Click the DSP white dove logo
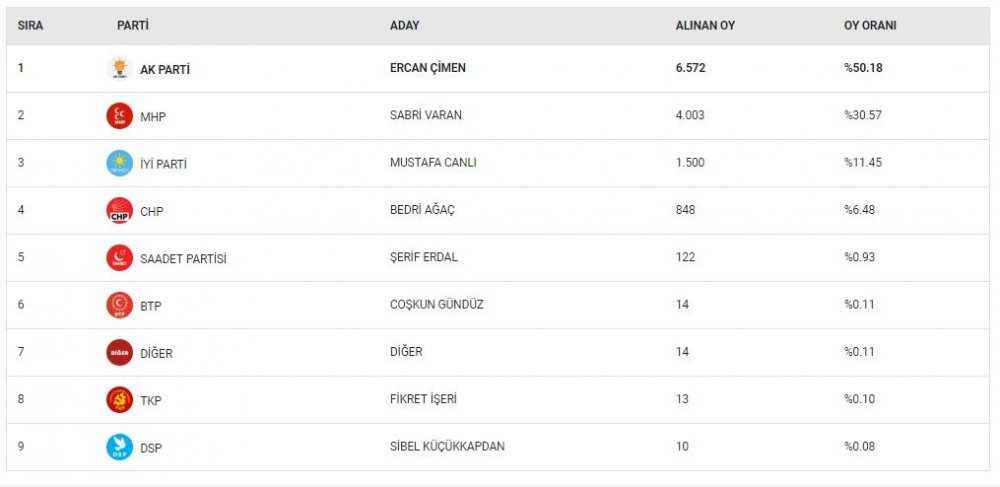Image resolution: width=1000 pixels, height=487 pixels. pos(119,447)
